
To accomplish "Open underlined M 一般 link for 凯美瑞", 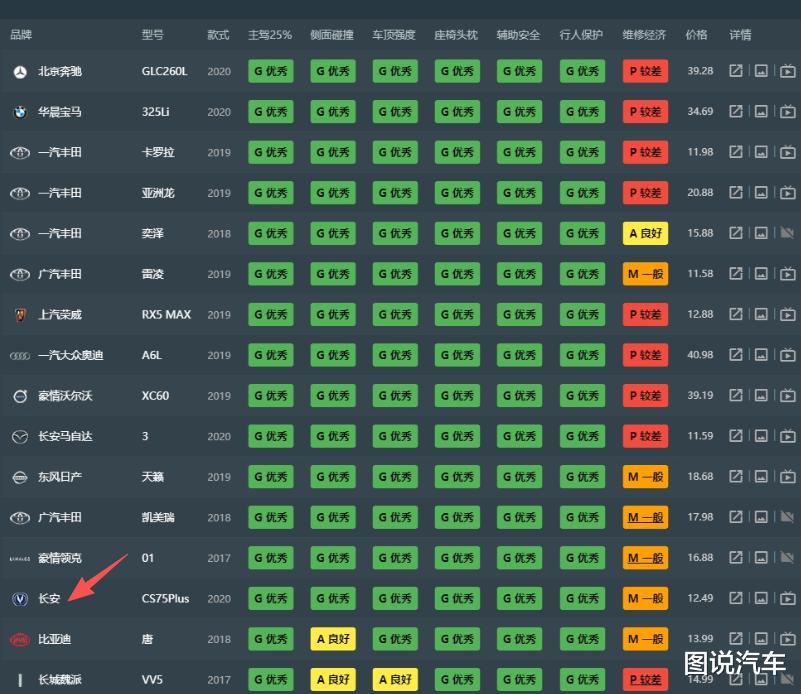I will pos(645,517).
